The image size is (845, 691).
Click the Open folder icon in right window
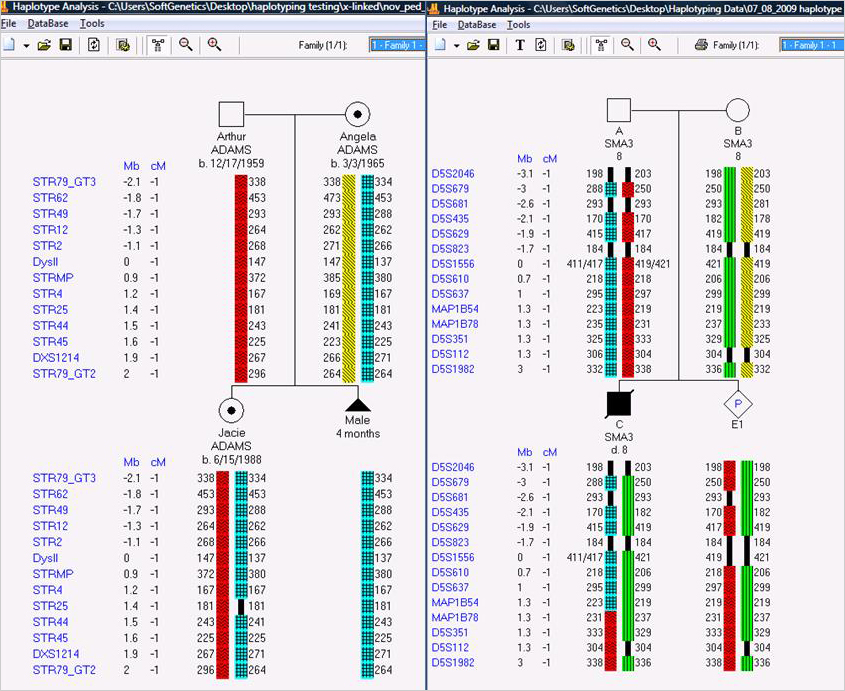coord(473,45)
